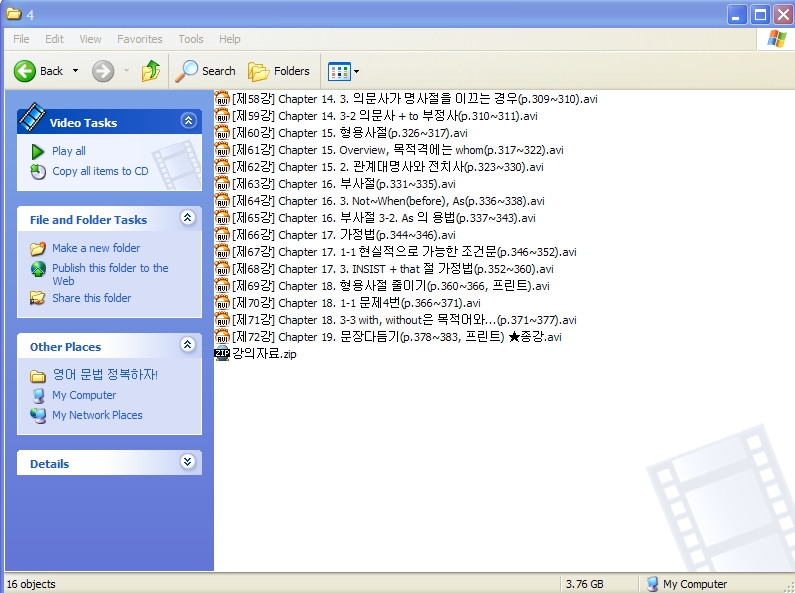Open the File menu
795x593 pixels.
[x=21, y=39]
